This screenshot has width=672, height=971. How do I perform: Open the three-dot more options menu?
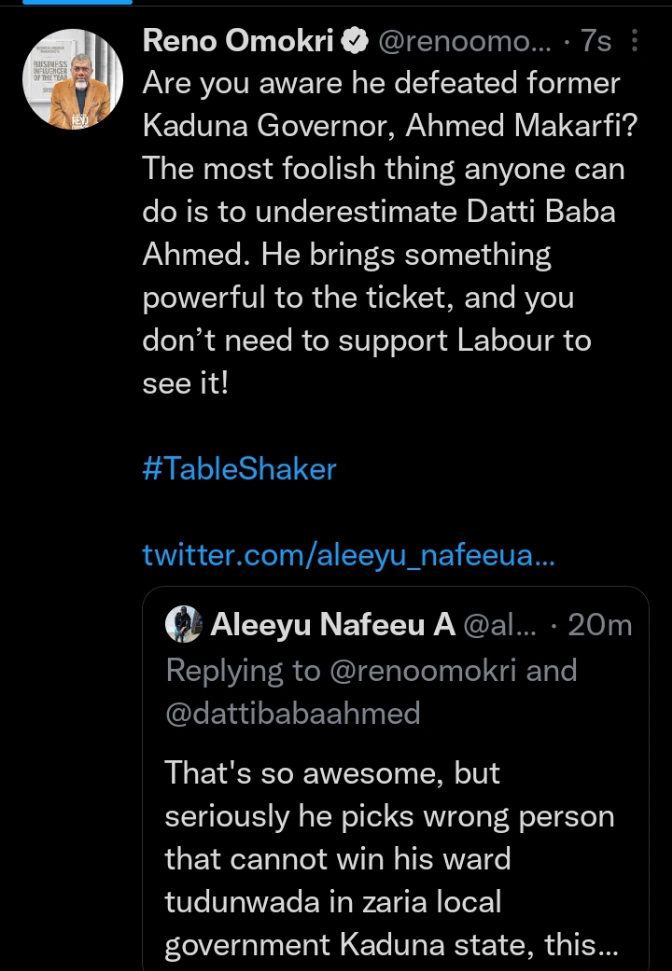[x=635, y=41]
